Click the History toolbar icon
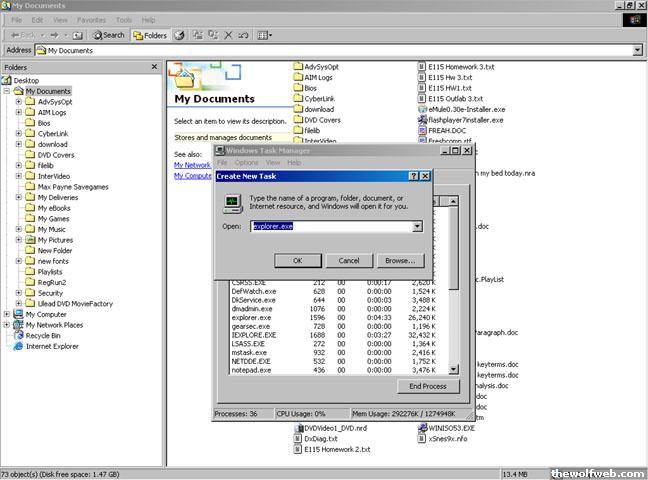Viewport: 648px width, 480px height. (180, 35)
